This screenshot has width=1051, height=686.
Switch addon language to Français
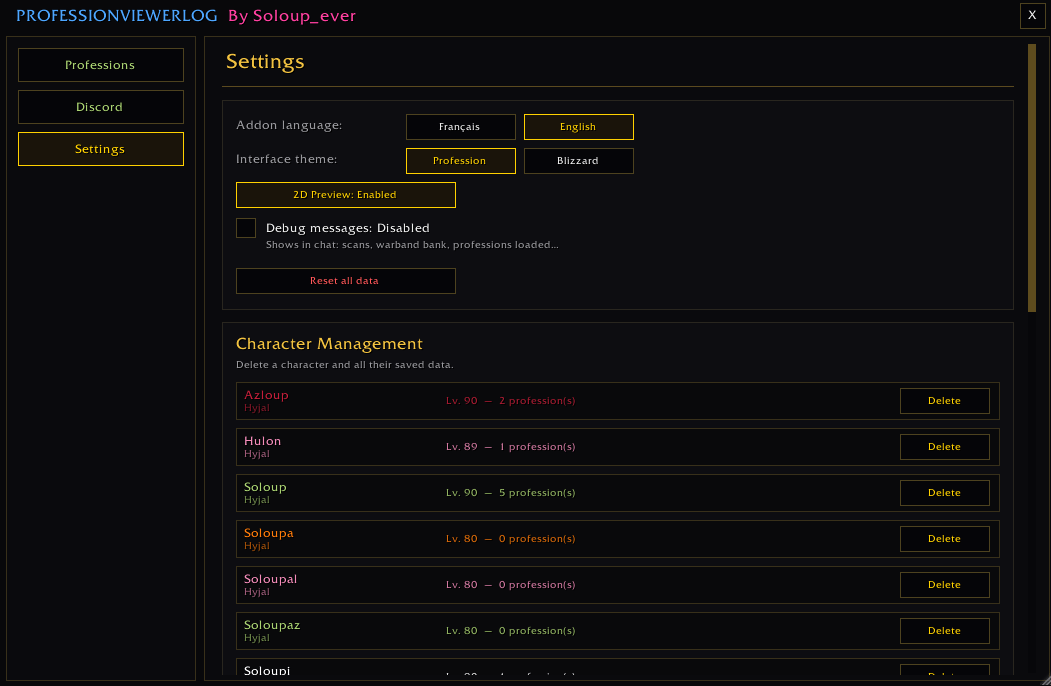coord(460,127)
